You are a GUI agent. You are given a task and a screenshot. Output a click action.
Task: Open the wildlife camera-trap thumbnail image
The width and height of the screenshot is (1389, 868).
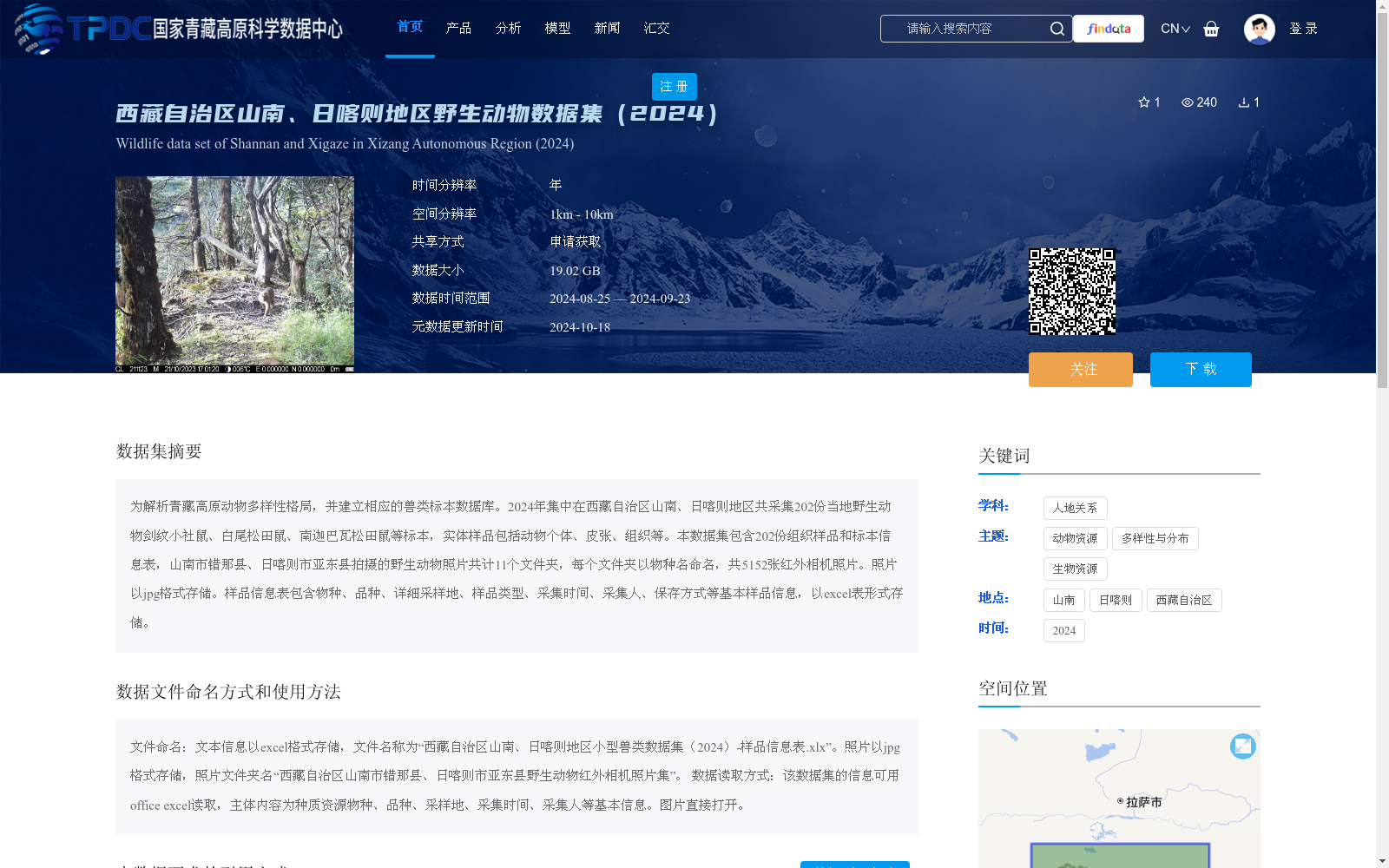(x=234, y=274)
